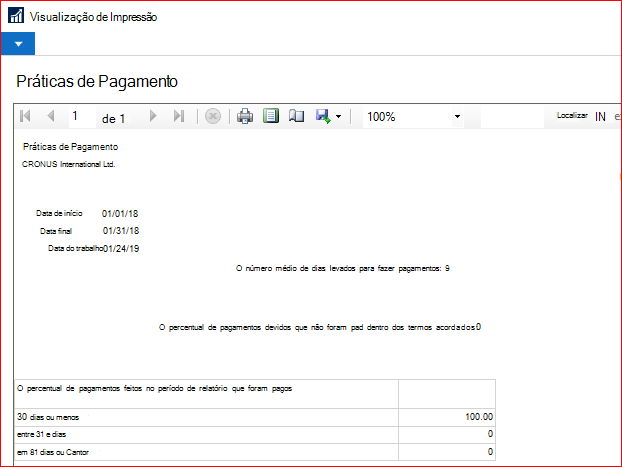Click the Visualização de Impressão app icon
The width and height of the screenshot is (622, 467).
pyautogui.click(x=16, y=16)
